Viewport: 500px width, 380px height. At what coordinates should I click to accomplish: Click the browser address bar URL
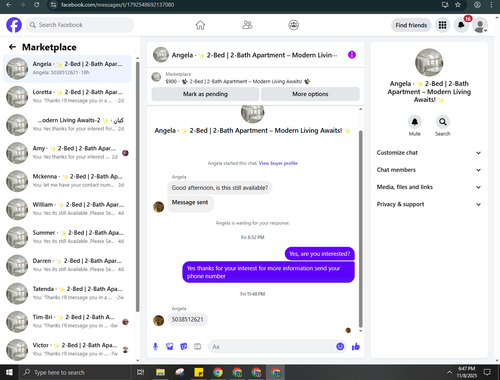point(117,5)
